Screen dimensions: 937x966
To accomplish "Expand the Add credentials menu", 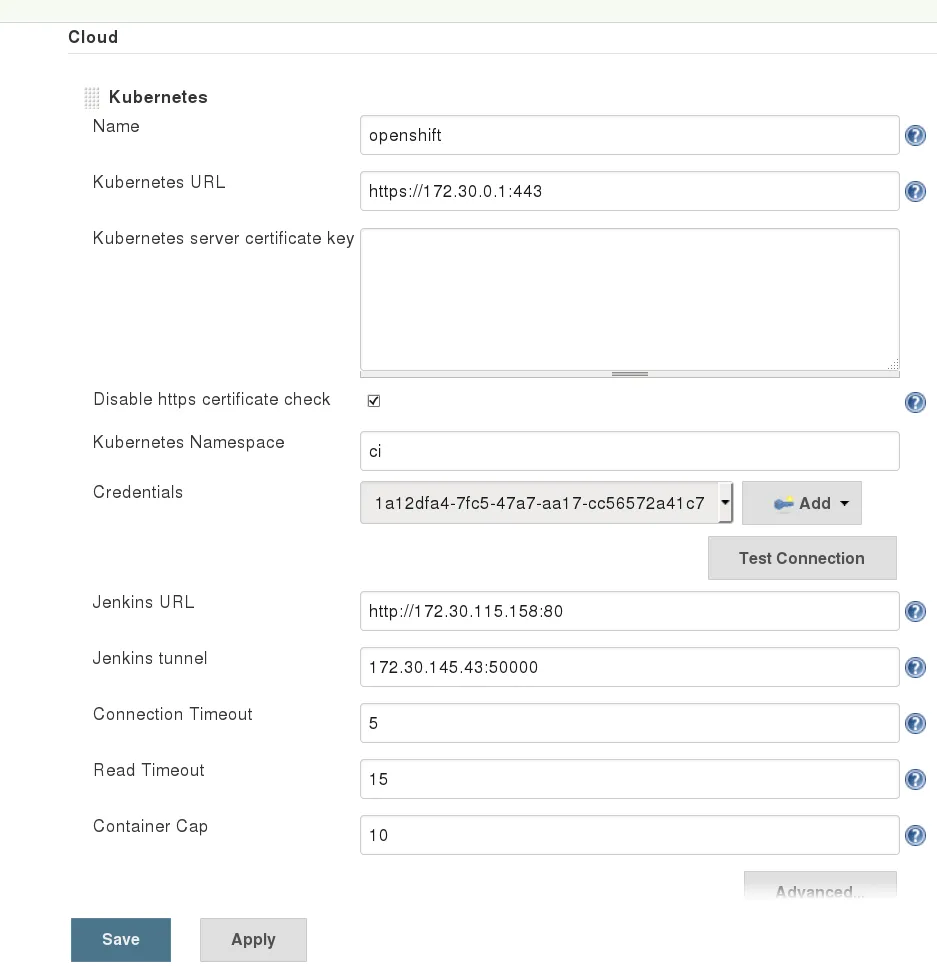I will click(x=802, y=503).
